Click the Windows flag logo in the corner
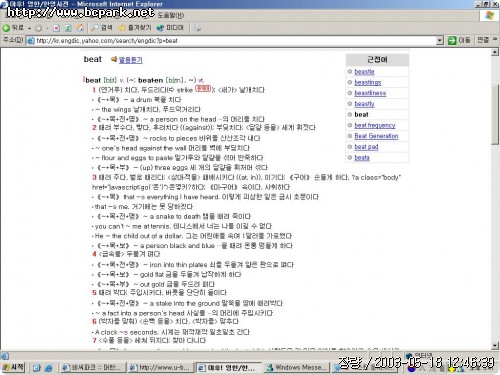This screenshot has height=375, width=500. [489, 15]
